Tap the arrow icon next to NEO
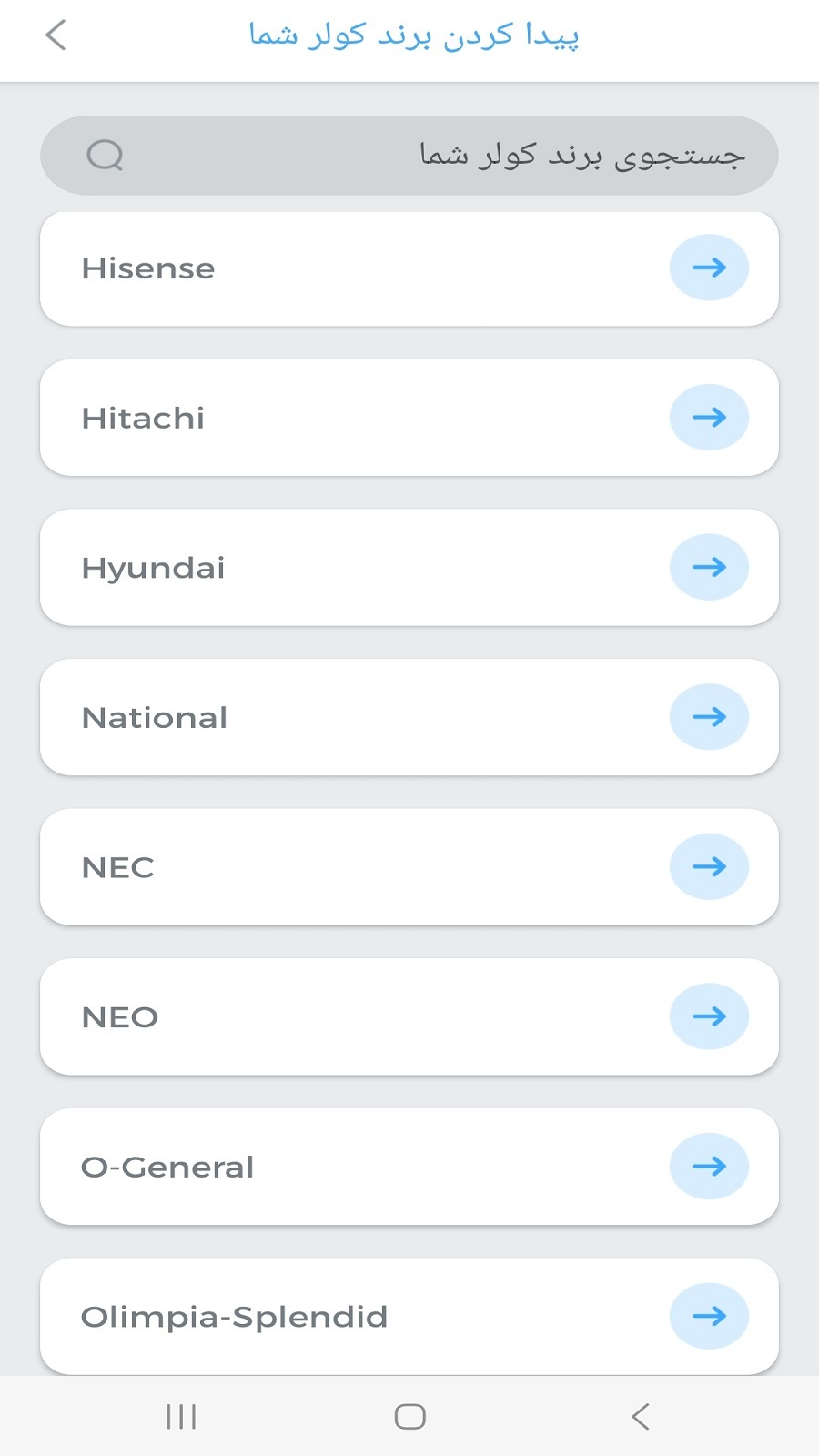This screenshot has height=1456, width=819. (709, 1016)
